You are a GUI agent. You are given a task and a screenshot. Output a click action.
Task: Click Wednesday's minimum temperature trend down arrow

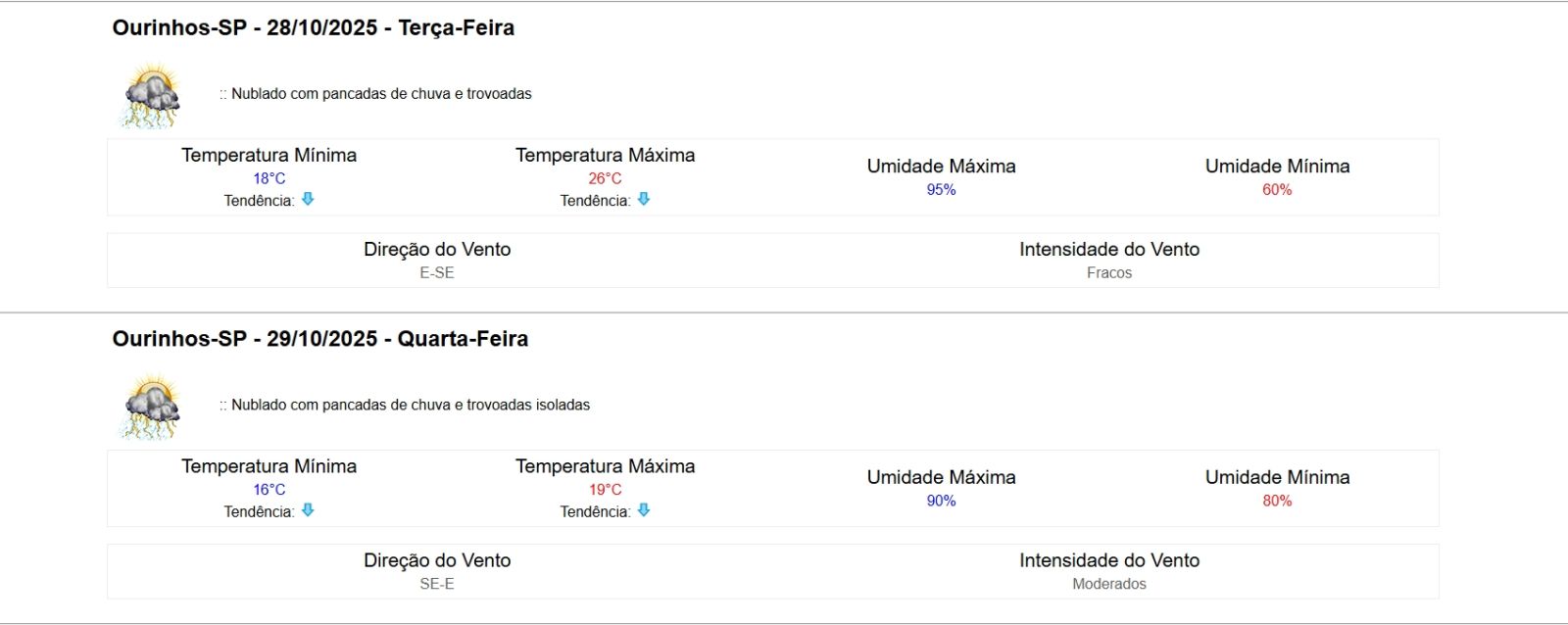point(308,510)
